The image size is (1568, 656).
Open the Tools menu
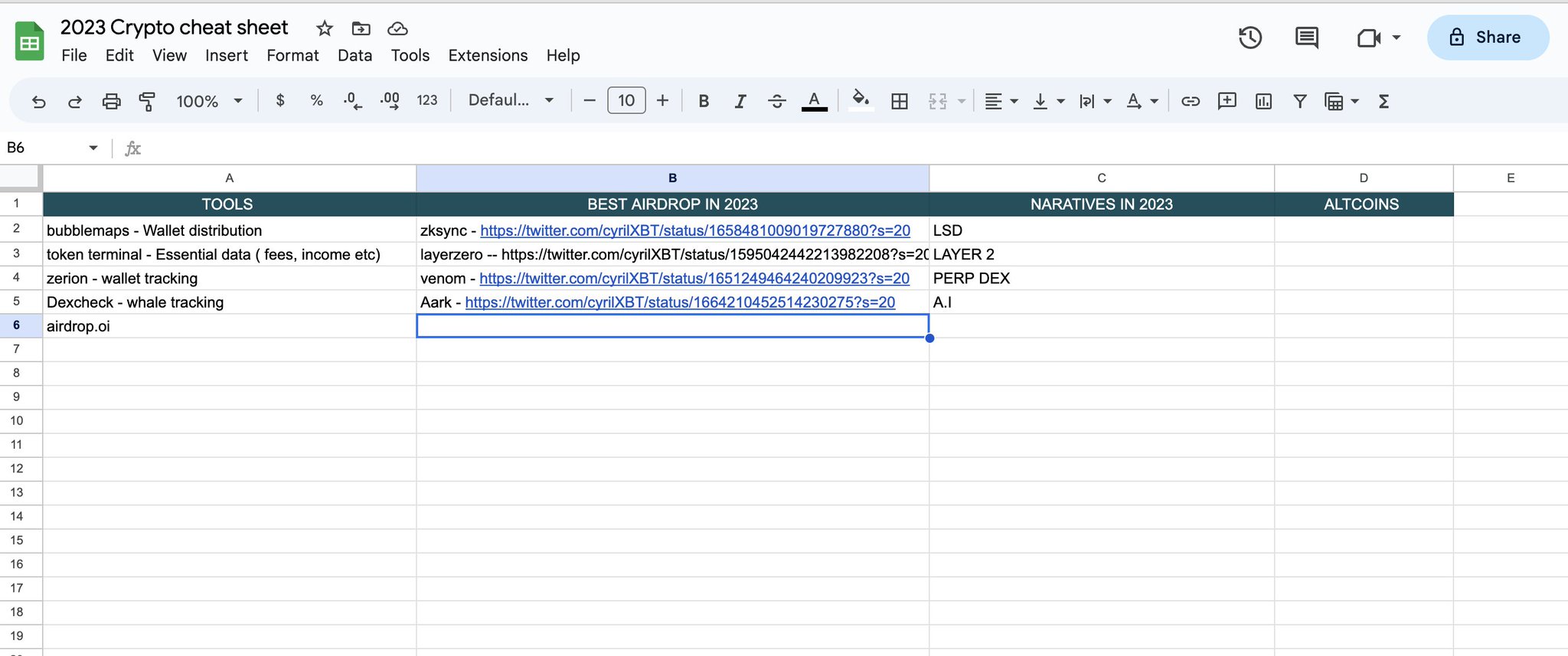(x=410, y=55)
